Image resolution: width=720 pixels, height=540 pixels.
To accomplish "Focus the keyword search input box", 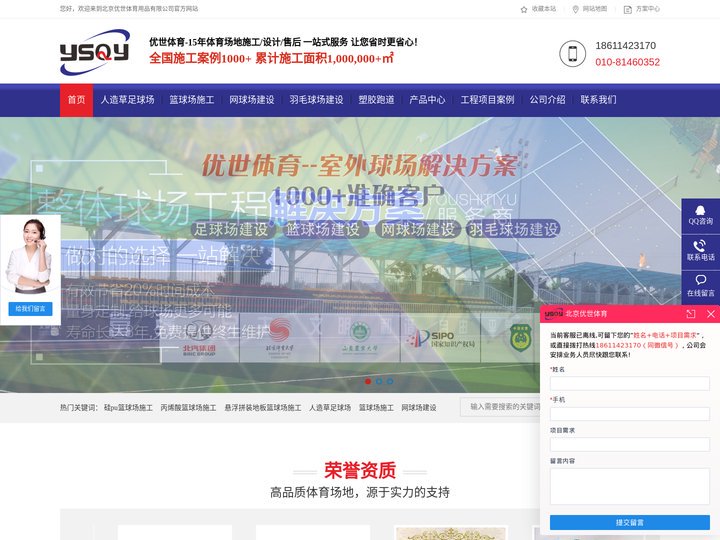I will pyautogui.click(x=501, y=407).
